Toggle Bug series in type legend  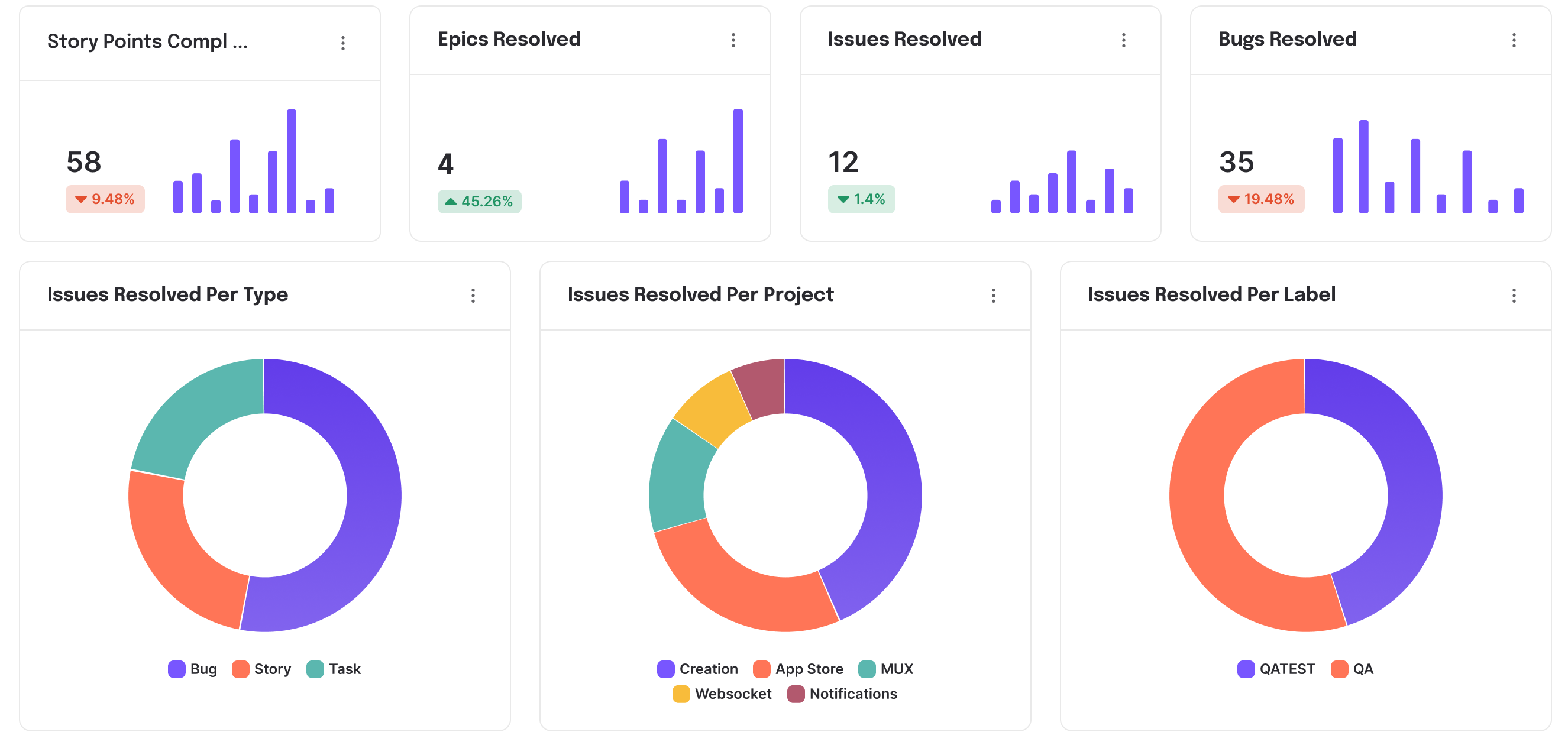point(192,669)
